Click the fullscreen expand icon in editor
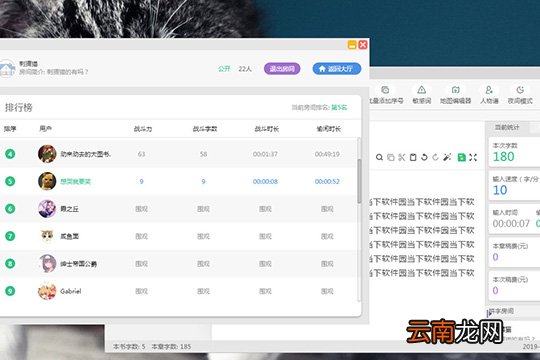Viewport: 540px width, 360px height. (473, 157)
